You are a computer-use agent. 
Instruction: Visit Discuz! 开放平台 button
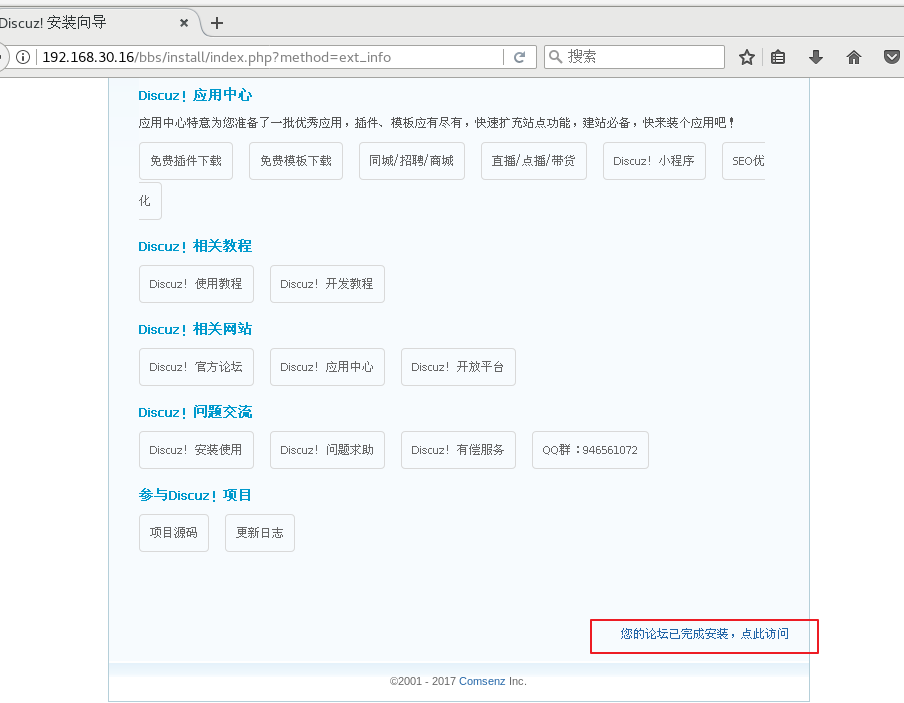click(458, 367)
